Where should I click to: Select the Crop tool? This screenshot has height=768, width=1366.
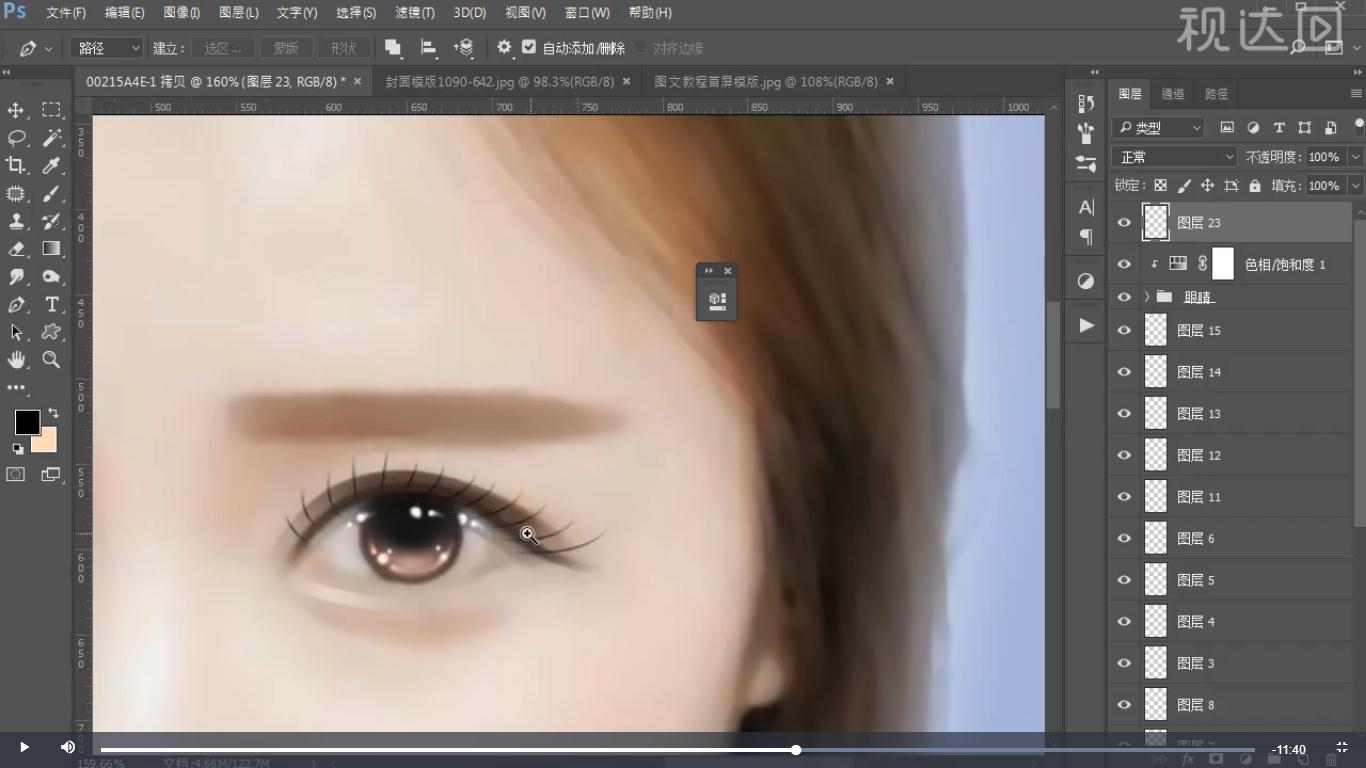pyautogui.click(x=16, y=165)
